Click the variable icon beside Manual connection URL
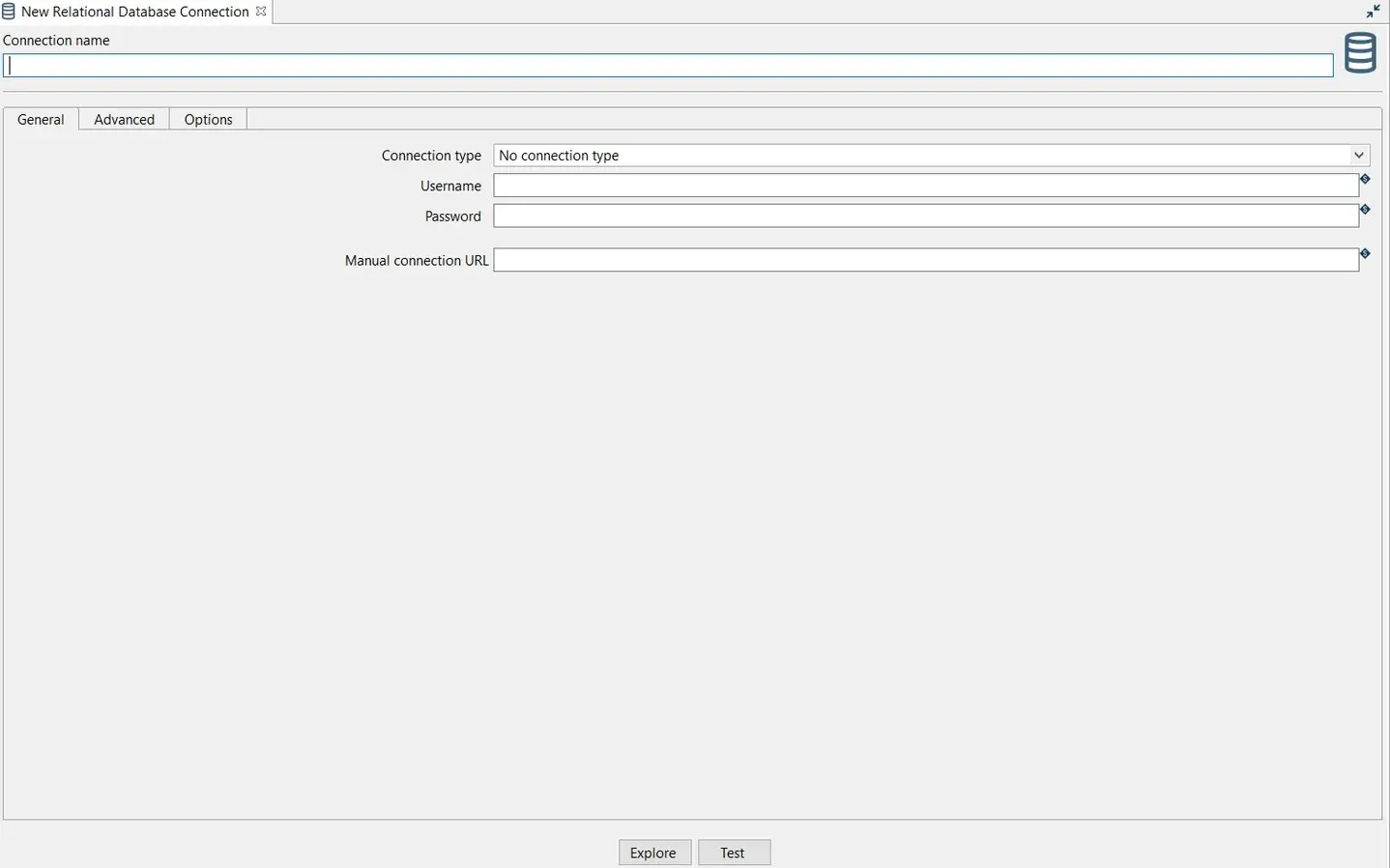 pyautogui.click(x=1364, y=253)
